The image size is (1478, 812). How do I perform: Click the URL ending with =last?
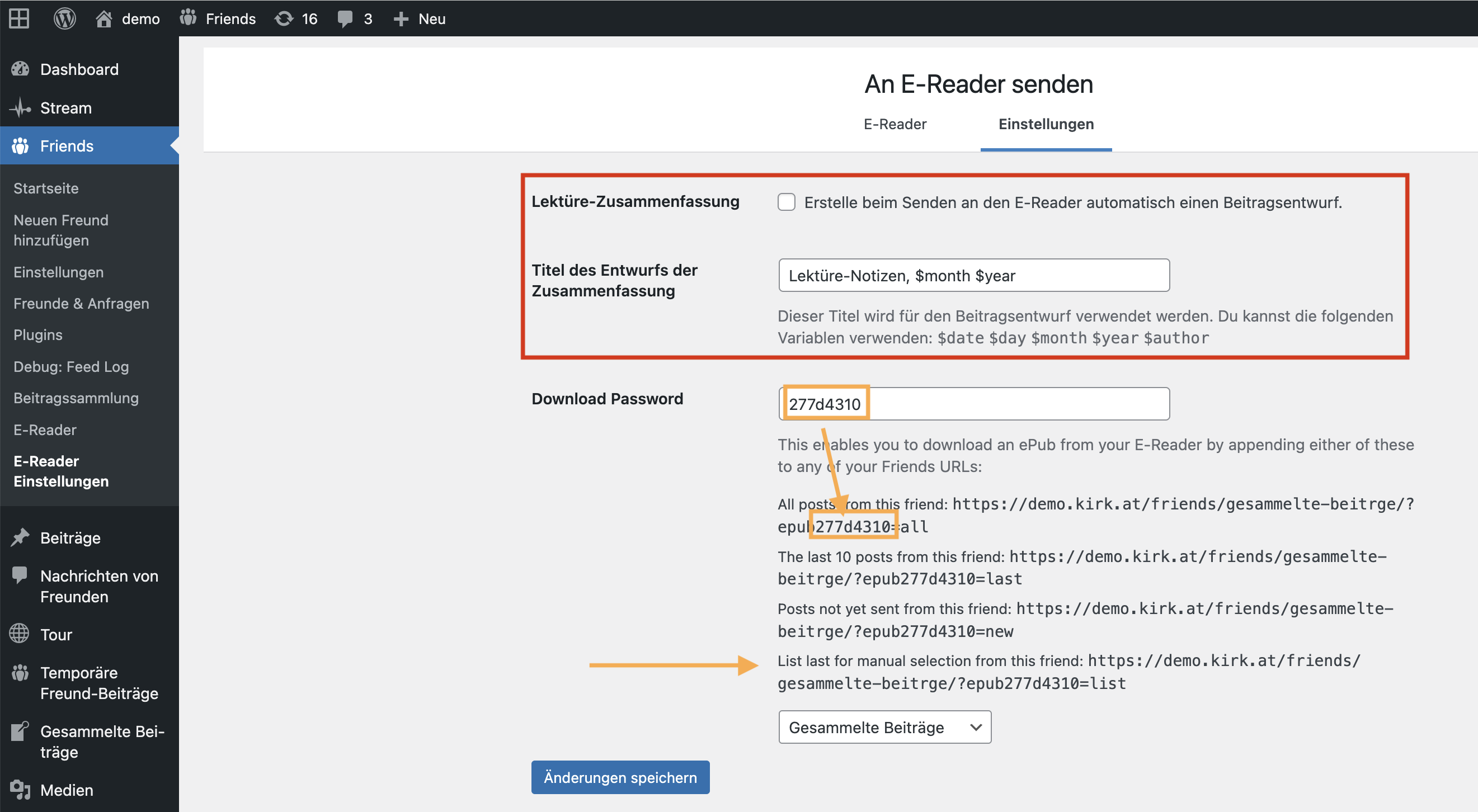click(x=1082, y=567)
